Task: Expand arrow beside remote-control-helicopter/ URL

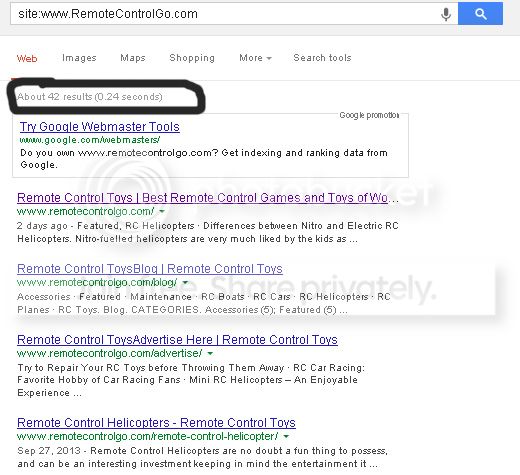Action: tap(286, 436)
